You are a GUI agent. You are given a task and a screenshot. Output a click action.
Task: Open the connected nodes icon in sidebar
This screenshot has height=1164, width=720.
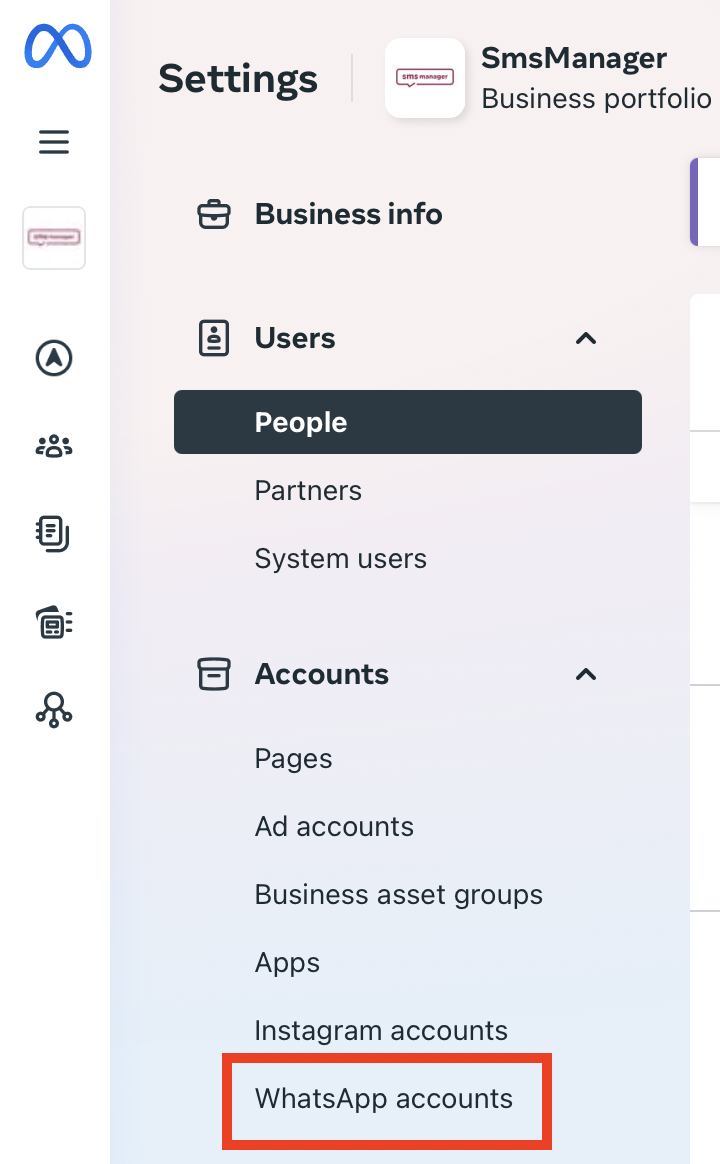pyautogui.click(x=54, y=710)
